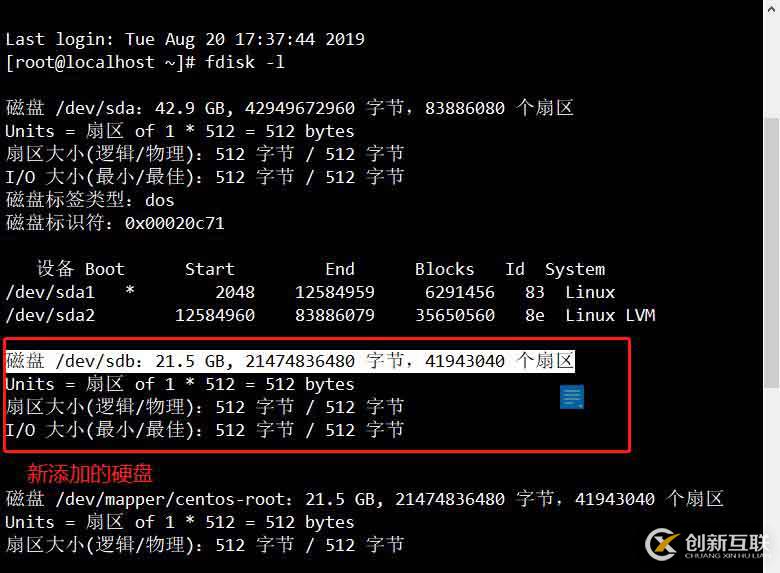Click the /dev/sda 42.9 GB line
The height and width of the screenshot is (573, 780).
(x=290, y=107)
